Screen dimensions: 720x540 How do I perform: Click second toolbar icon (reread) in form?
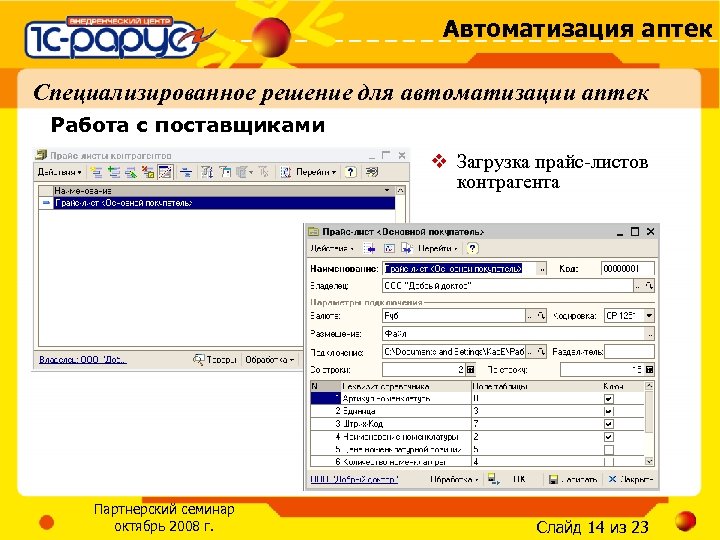coord(389,248)
